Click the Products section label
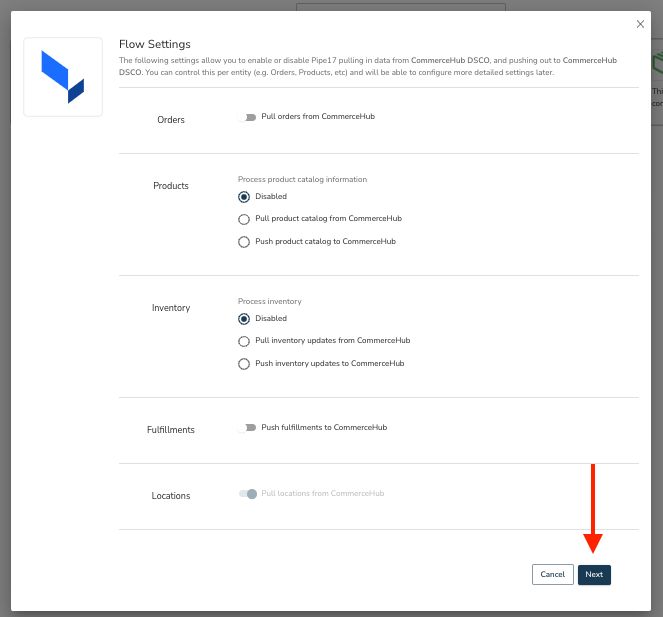Screen dimensions: 663x617 click(x=171, y=186)
